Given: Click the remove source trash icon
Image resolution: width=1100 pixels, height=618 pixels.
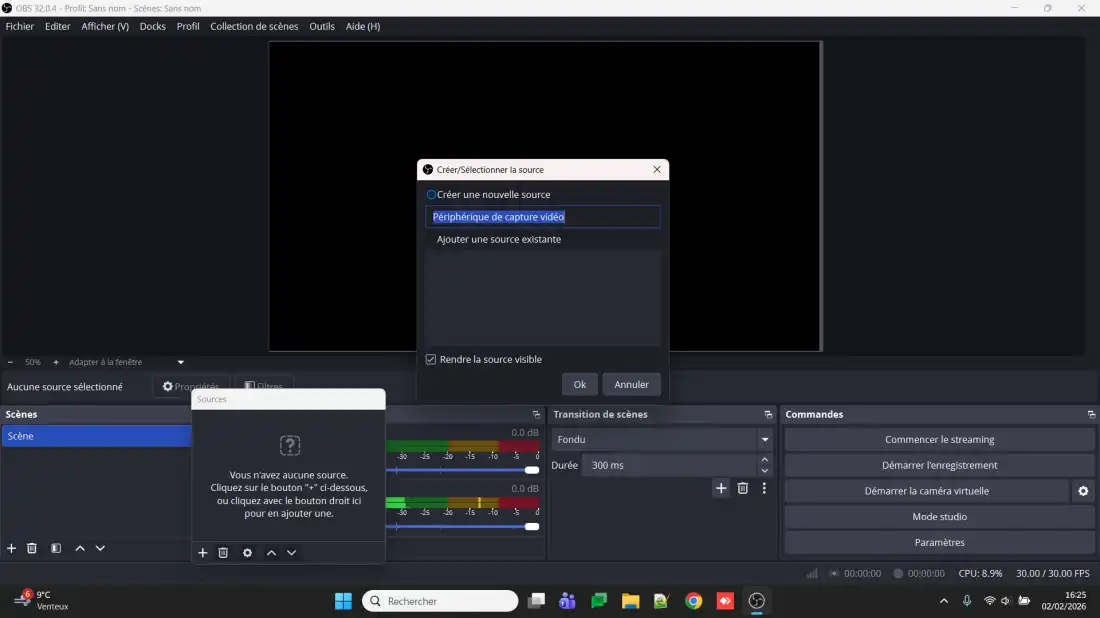Looking at the screenshot, I should click(x=224, y=553).
